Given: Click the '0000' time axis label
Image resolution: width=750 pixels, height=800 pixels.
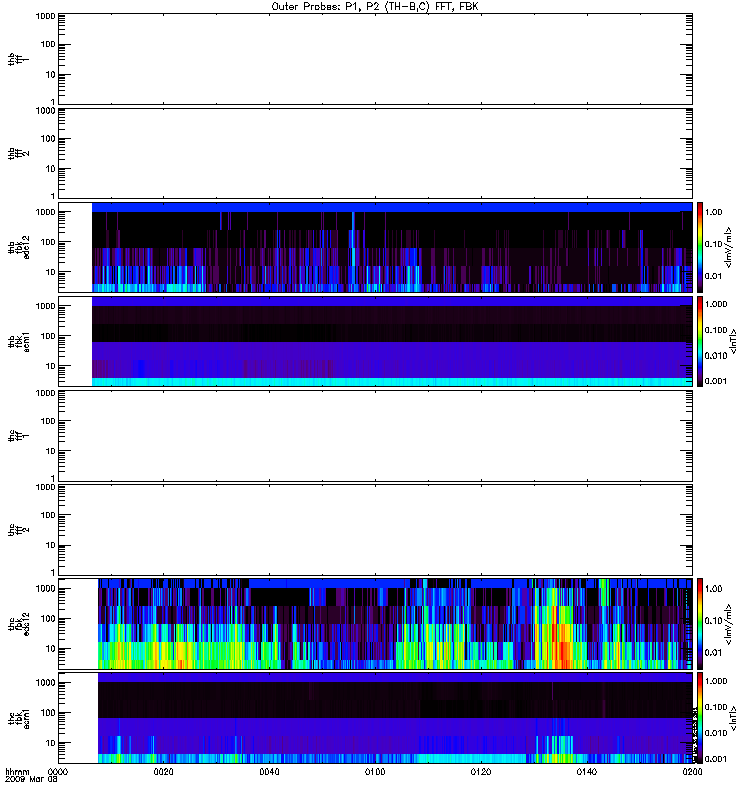Looking at the screenshot, I should pos(58,771).
